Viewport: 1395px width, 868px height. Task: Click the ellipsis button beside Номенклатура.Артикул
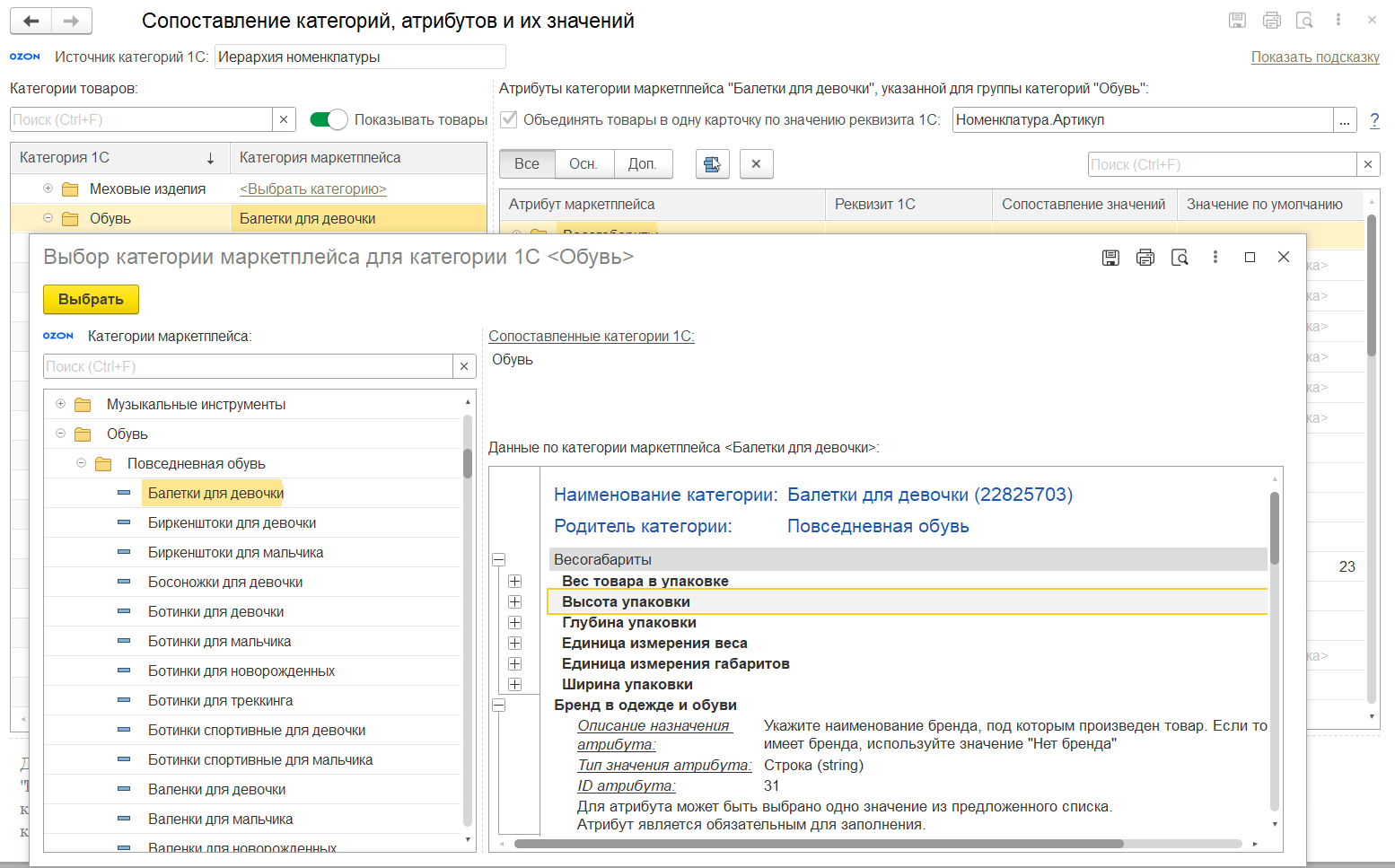coord(1345,120)
